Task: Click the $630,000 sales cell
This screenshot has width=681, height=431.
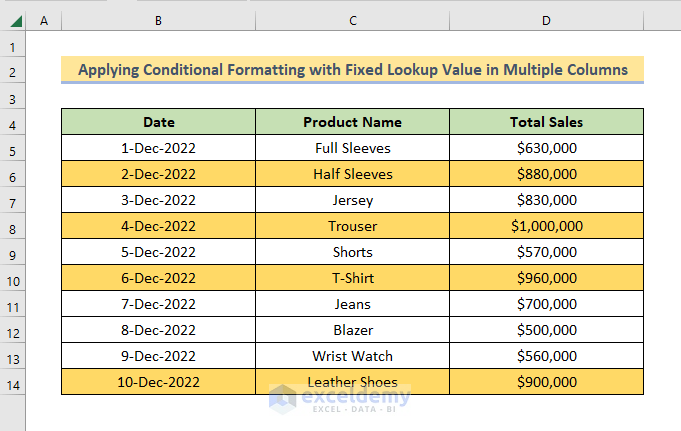Action: [x=546, y=148]
